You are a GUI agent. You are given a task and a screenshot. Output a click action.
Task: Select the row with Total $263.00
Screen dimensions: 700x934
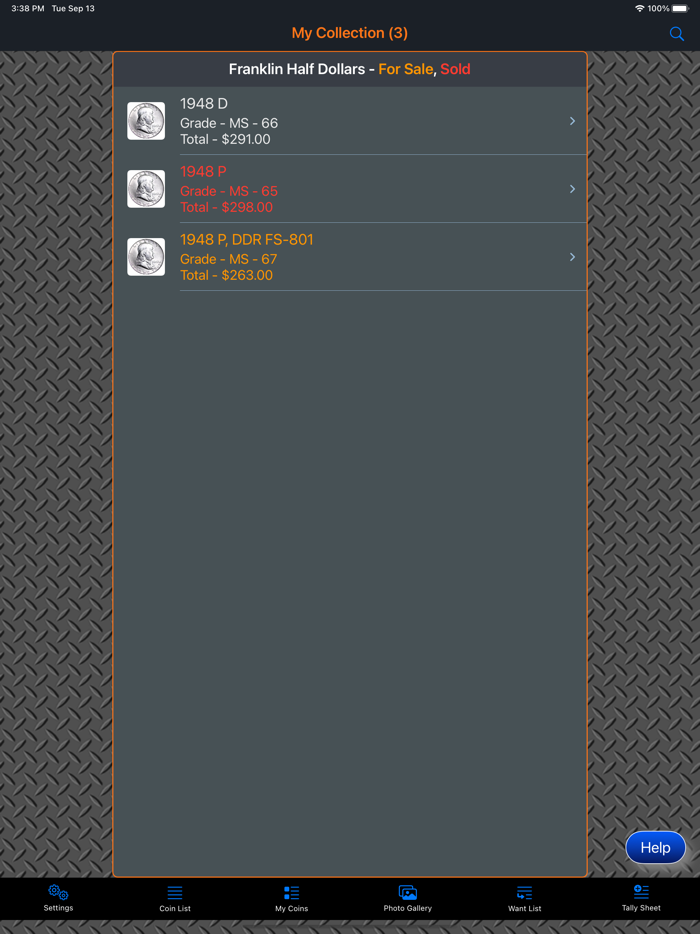(350, 257)
